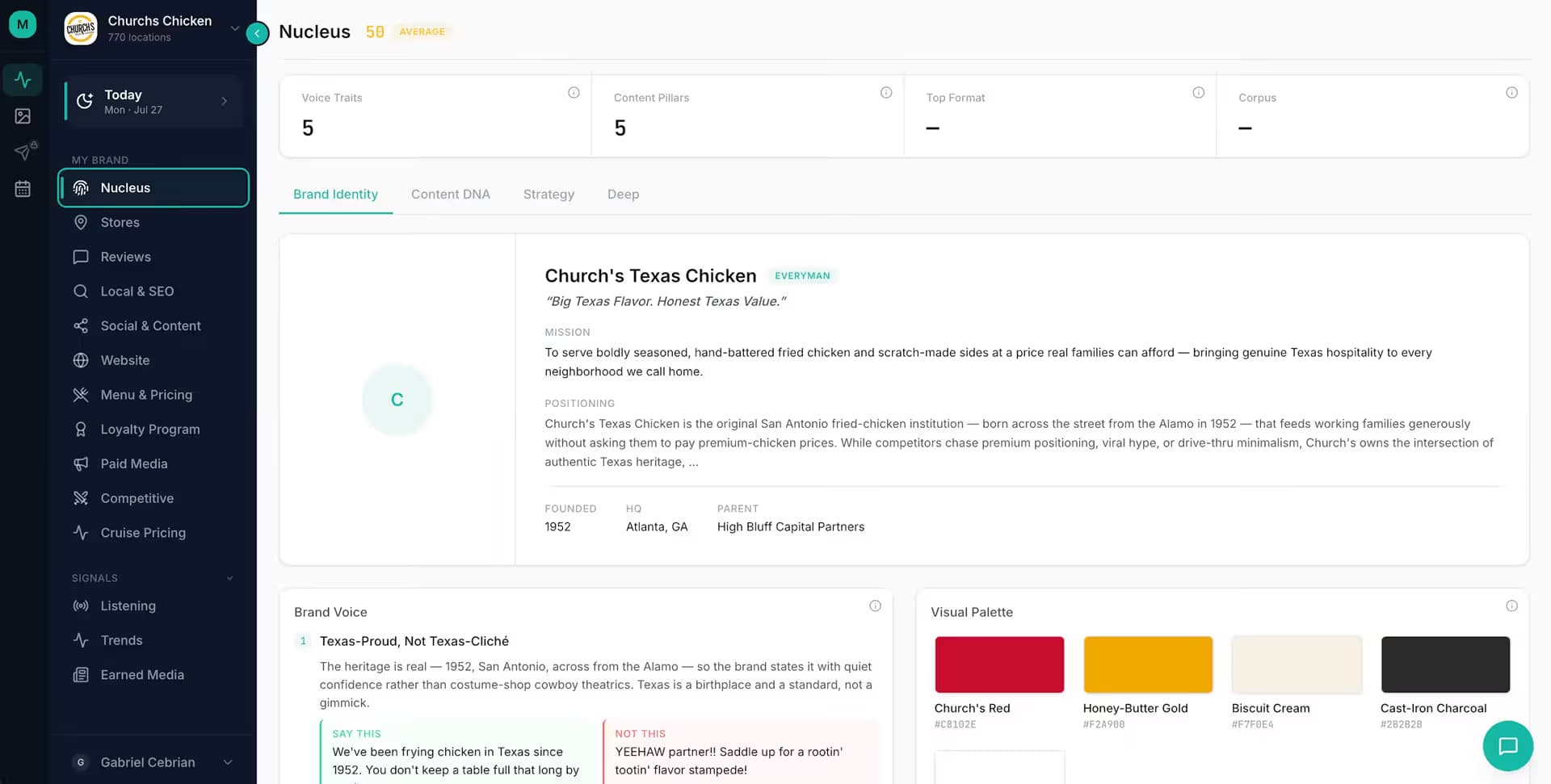Image resolution: width=1551 pixels, height=784 pixels.
Task: Click the locked paper-plane send icon
Action: tap(23, 152)
